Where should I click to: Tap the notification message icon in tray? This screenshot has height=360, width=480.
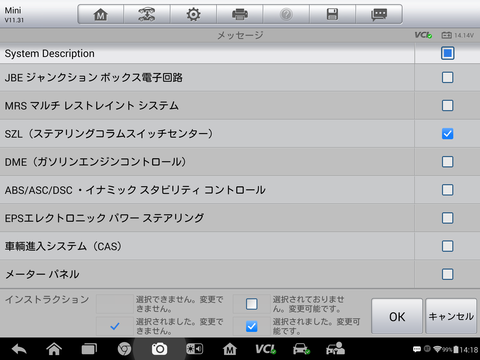click(417, 349)
